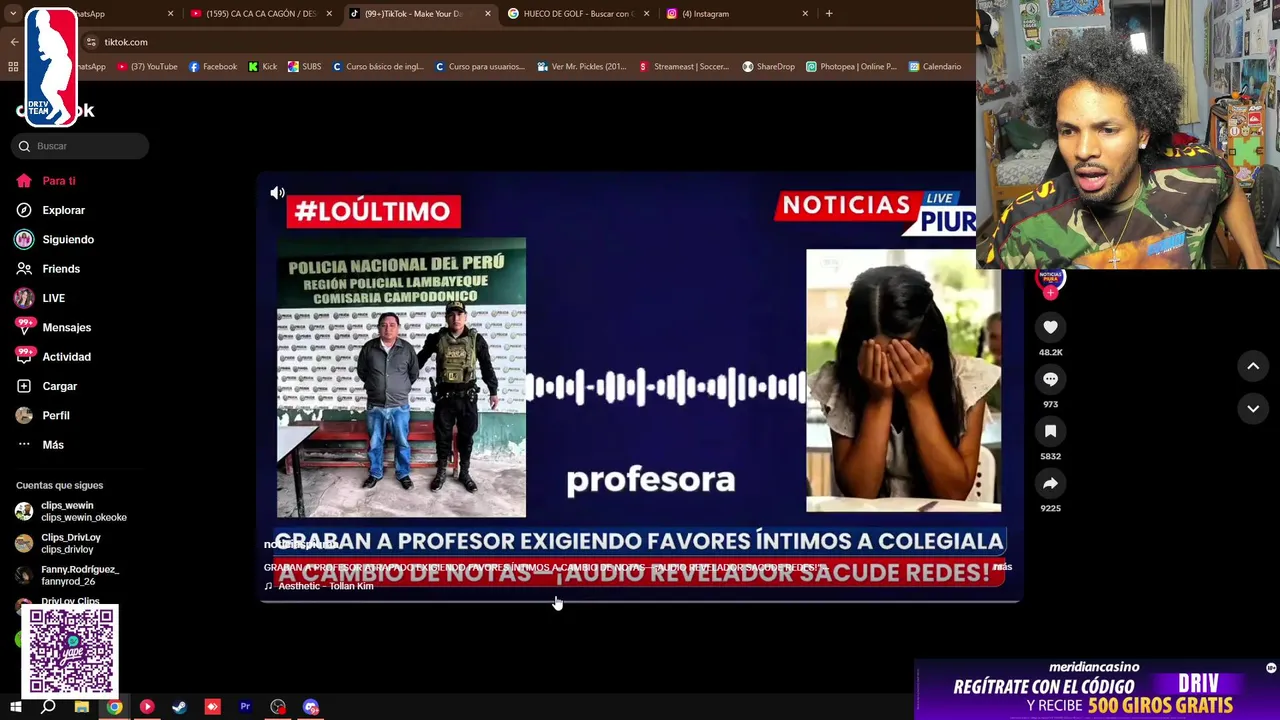View site information icon beside tiktok.com

pyautogui.click(x=91, y=42)
